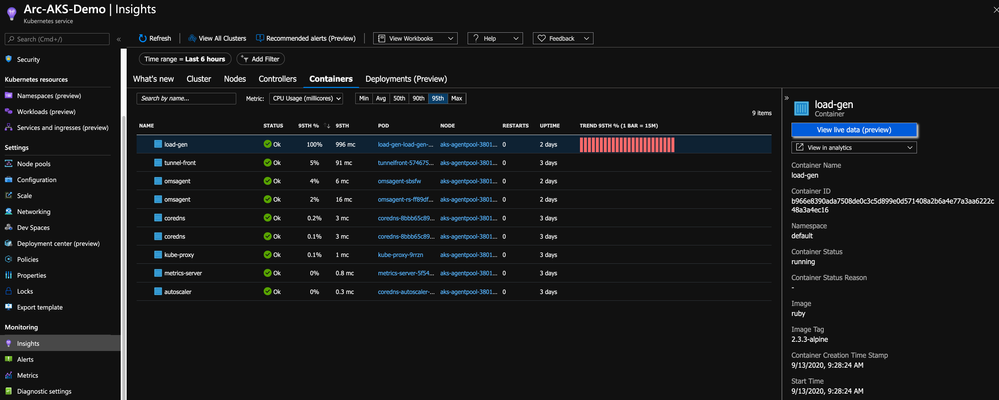This screenshot has width=999, height=400.
Task: Open the Metric CPU Usage dropdown
Action: point(306,98)
